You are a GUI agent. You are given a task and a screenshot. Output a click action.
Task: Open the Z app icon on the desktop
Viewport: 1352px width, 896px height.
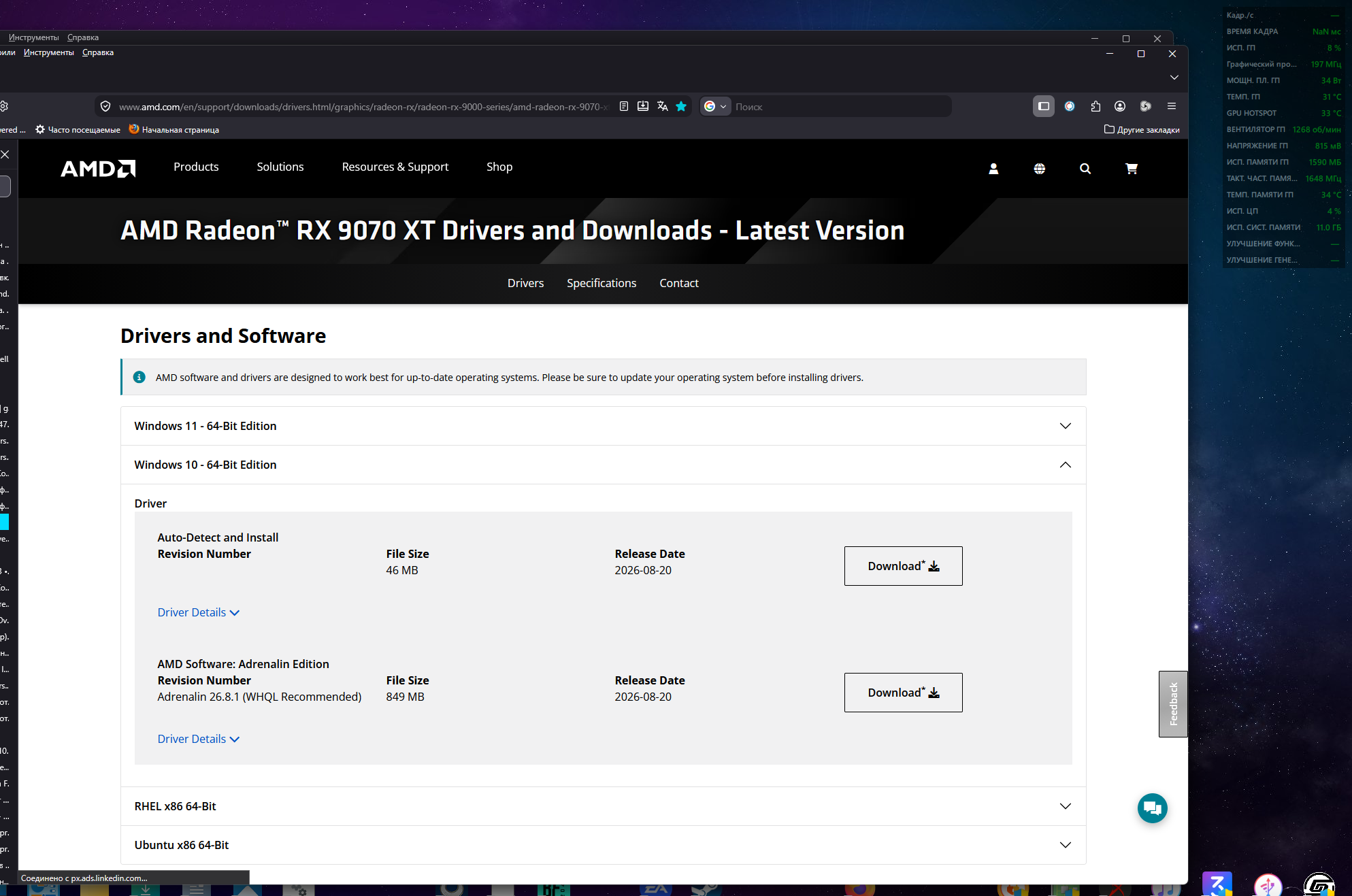pos(1217,884)
